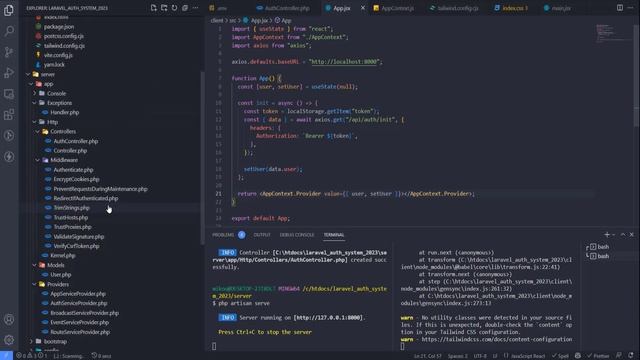This screenshot has height=360, width=640.
Task: Open the Accounts menu icon
Action: click(9, 319)
